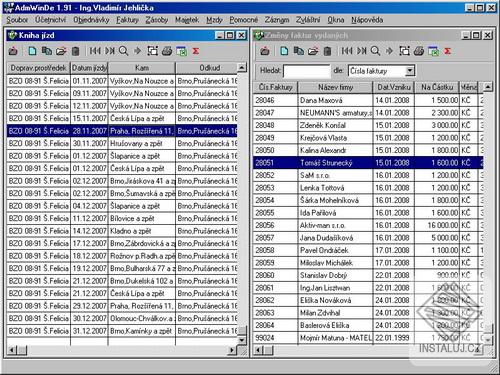Click the Doprav.prostředek column header

coord(38,68)
